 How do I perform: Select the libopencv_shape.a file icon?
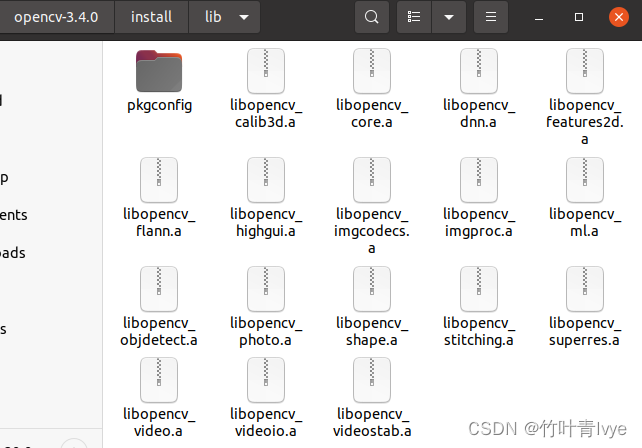coord(372,289)
